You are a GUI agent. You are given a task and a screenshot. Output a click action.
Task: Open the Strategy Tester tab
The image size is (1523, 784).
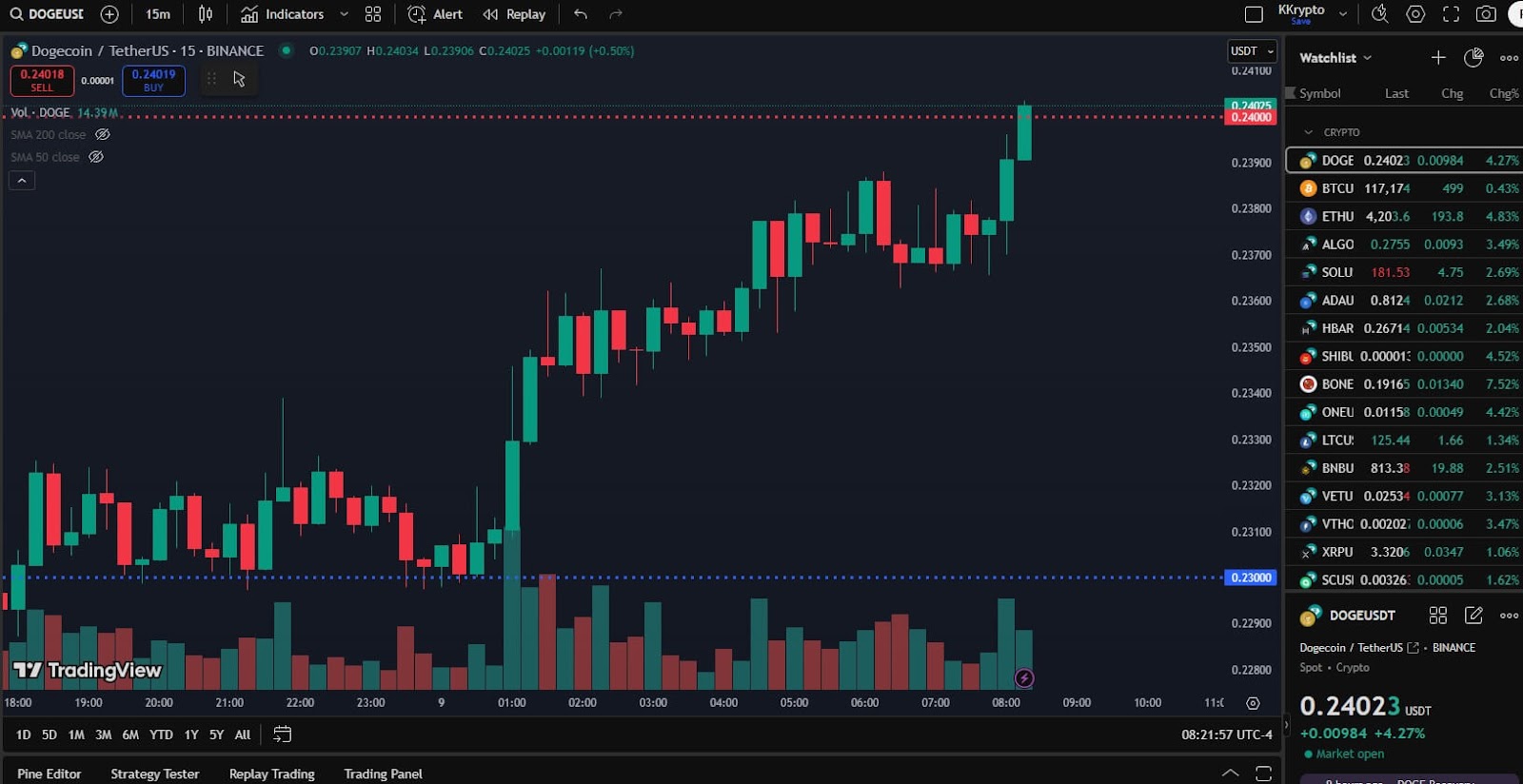click(x=155, y=774)
